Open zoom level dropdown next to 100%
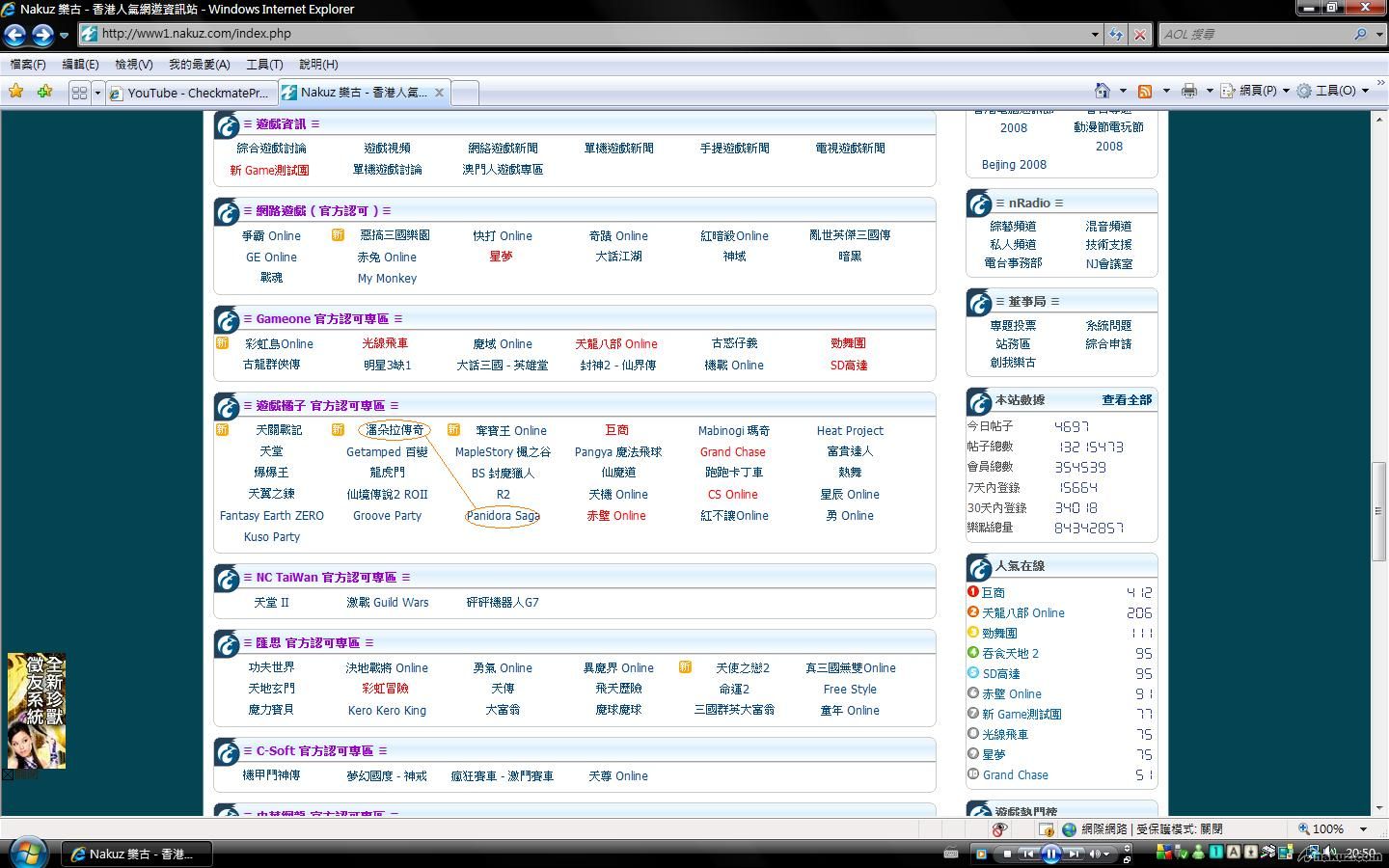1389x868 pixels. pos(1363,829)
